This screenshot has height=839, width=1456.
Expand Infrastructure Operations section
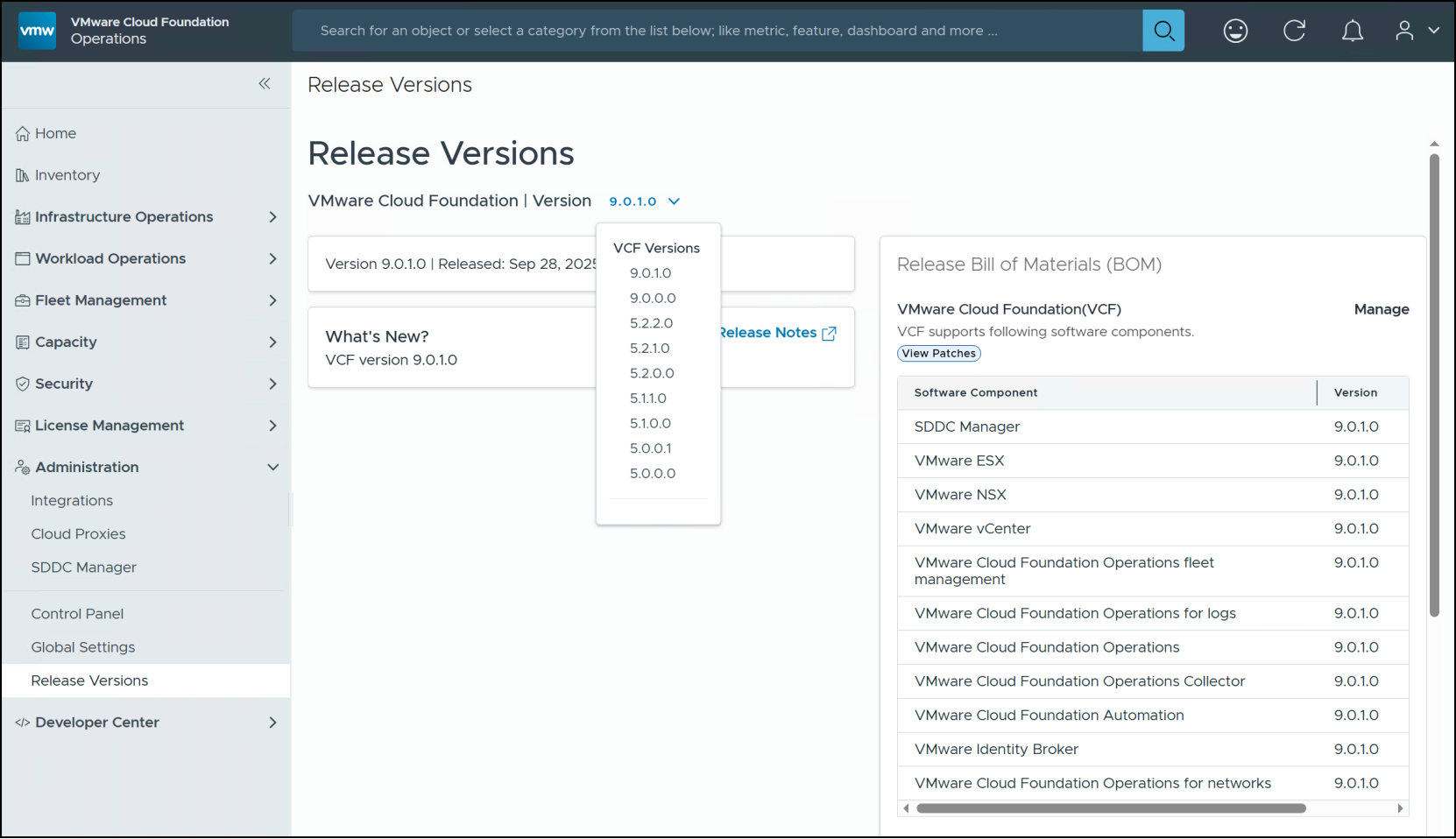coord(145,216)
